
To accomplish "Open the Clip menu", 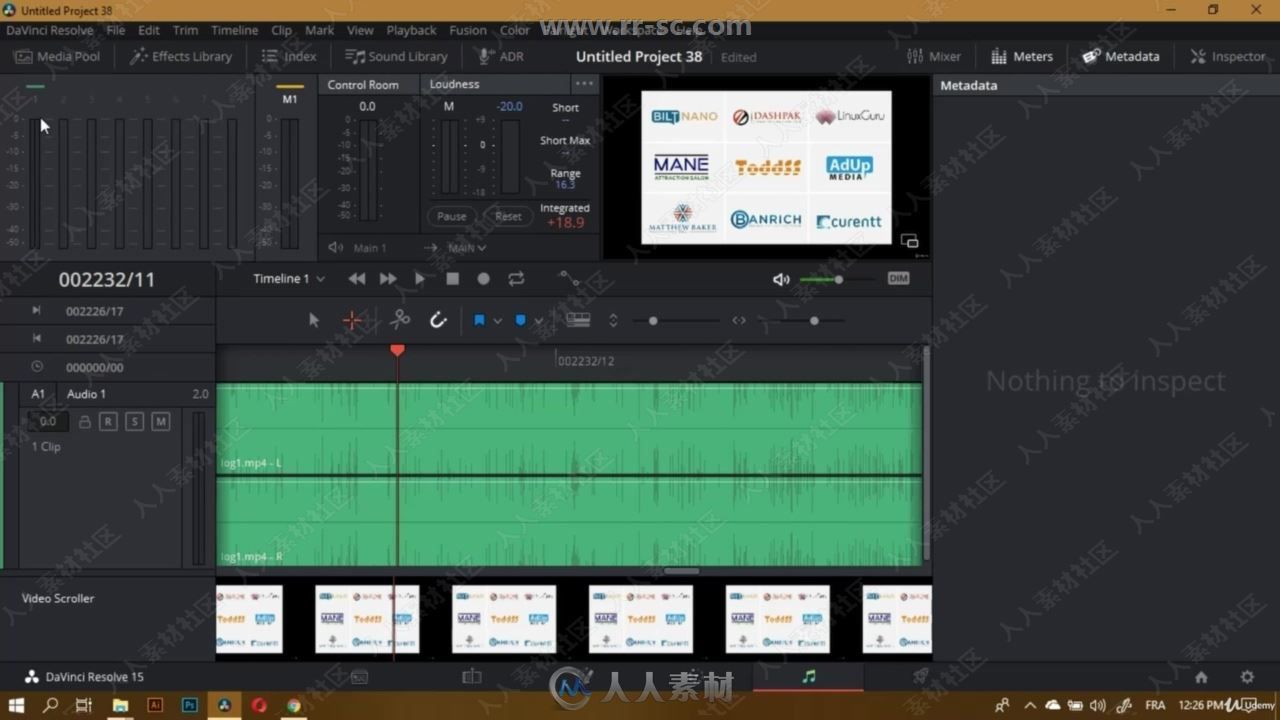I will pyautogui.click(x=282, y=30).
